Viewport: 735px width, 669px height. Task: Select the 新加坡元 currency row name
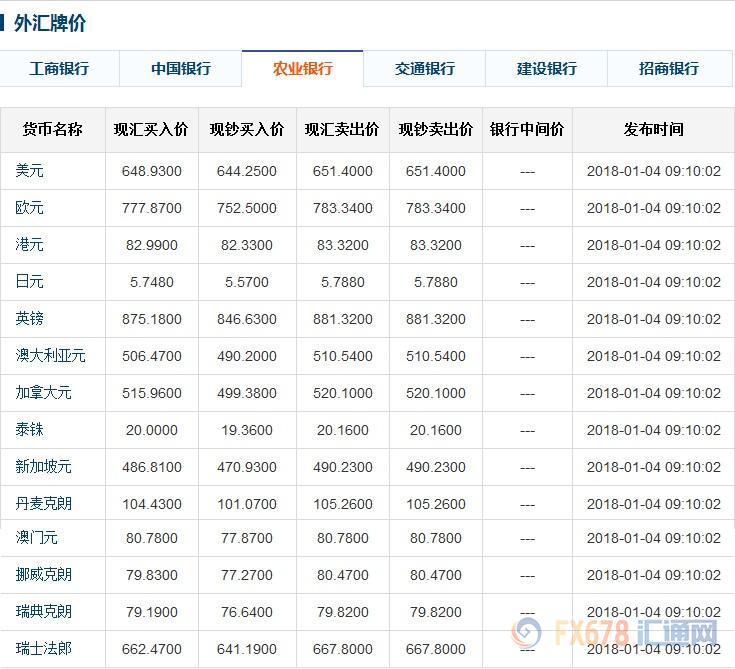pyautogui.click(x=43, y=467)
